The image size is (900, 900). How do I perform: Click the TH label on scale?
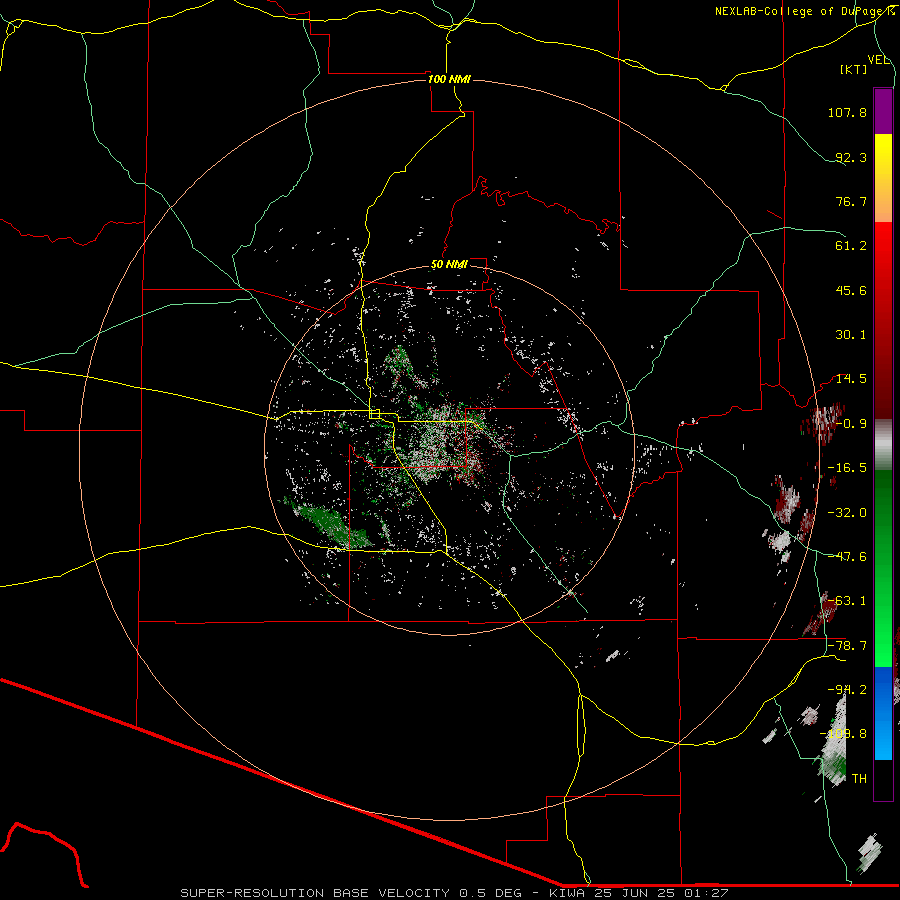click(859, 779)
